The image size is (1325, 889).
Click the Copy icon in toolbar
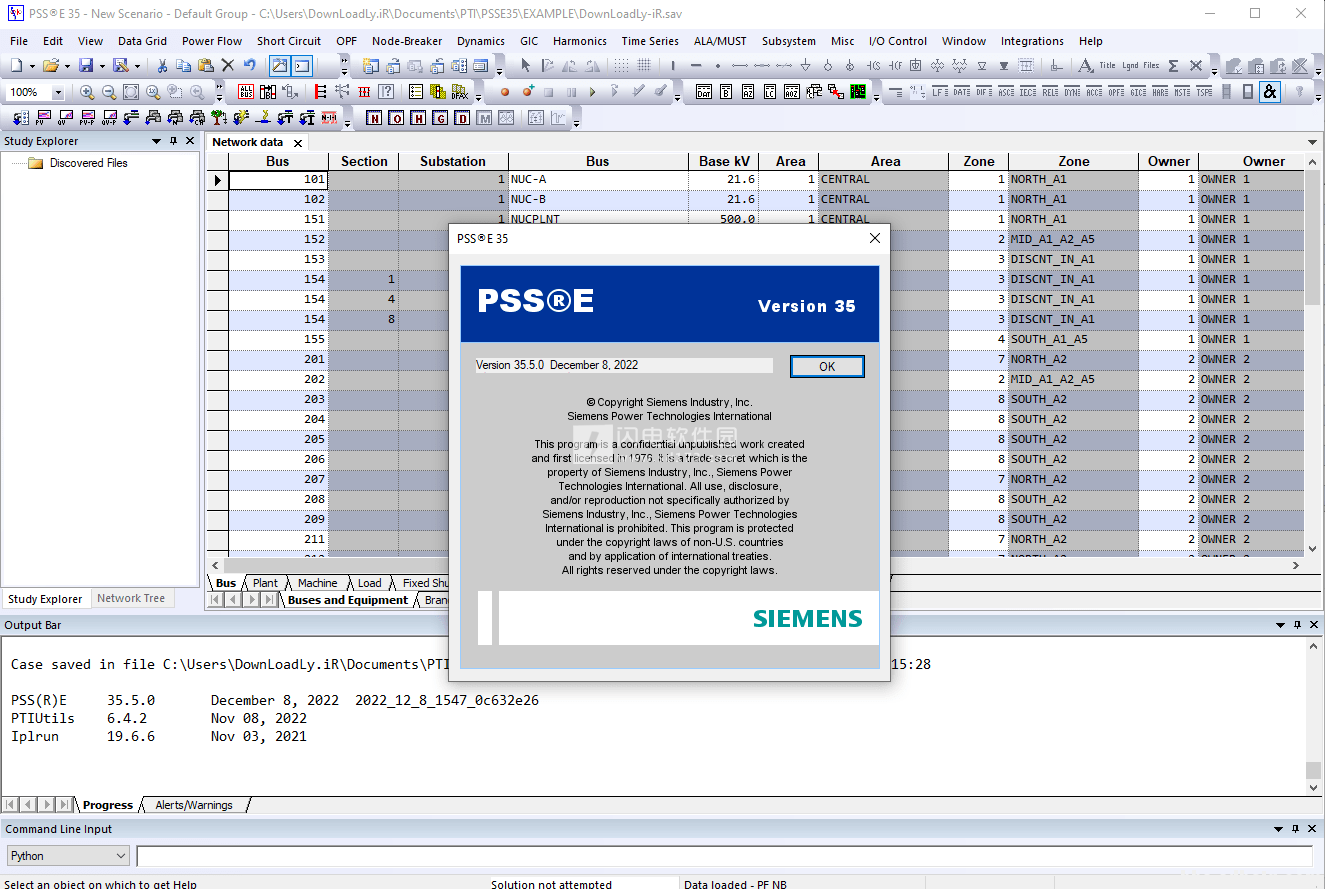184,66
